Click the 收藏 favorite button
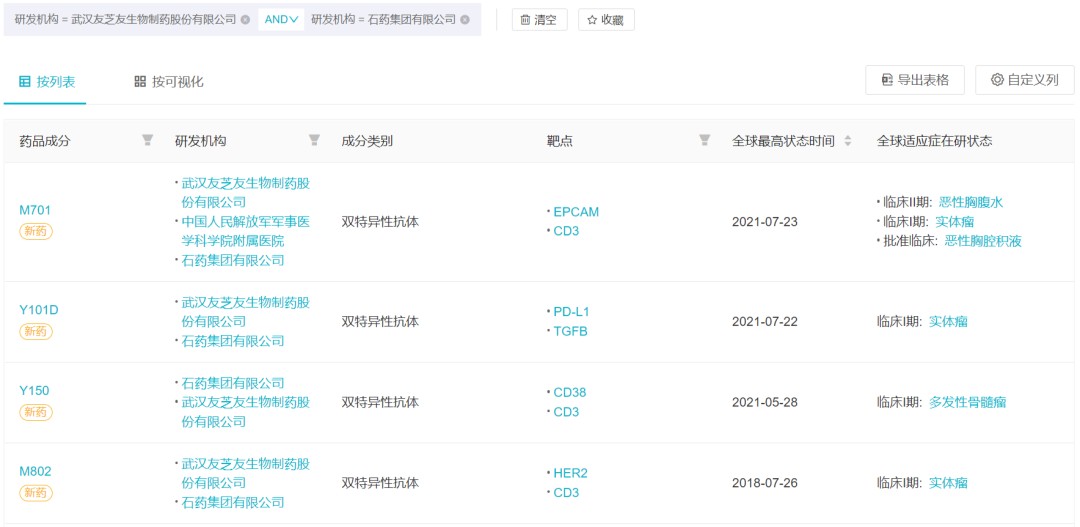The image size is (1080, 527). [x=606, y=20]
